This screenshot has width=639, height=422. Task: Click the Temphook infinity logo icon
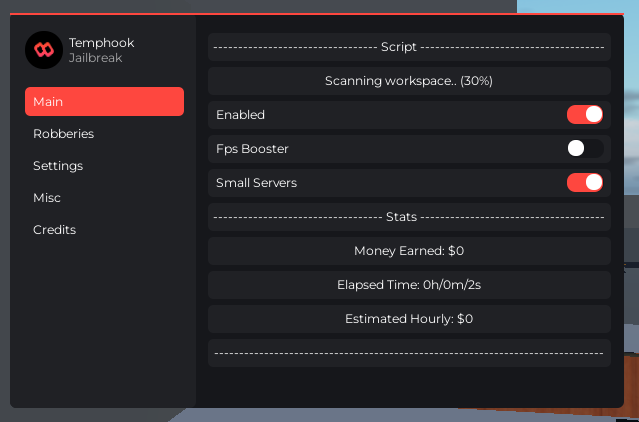pyautogui.click(x=43, y=50)
